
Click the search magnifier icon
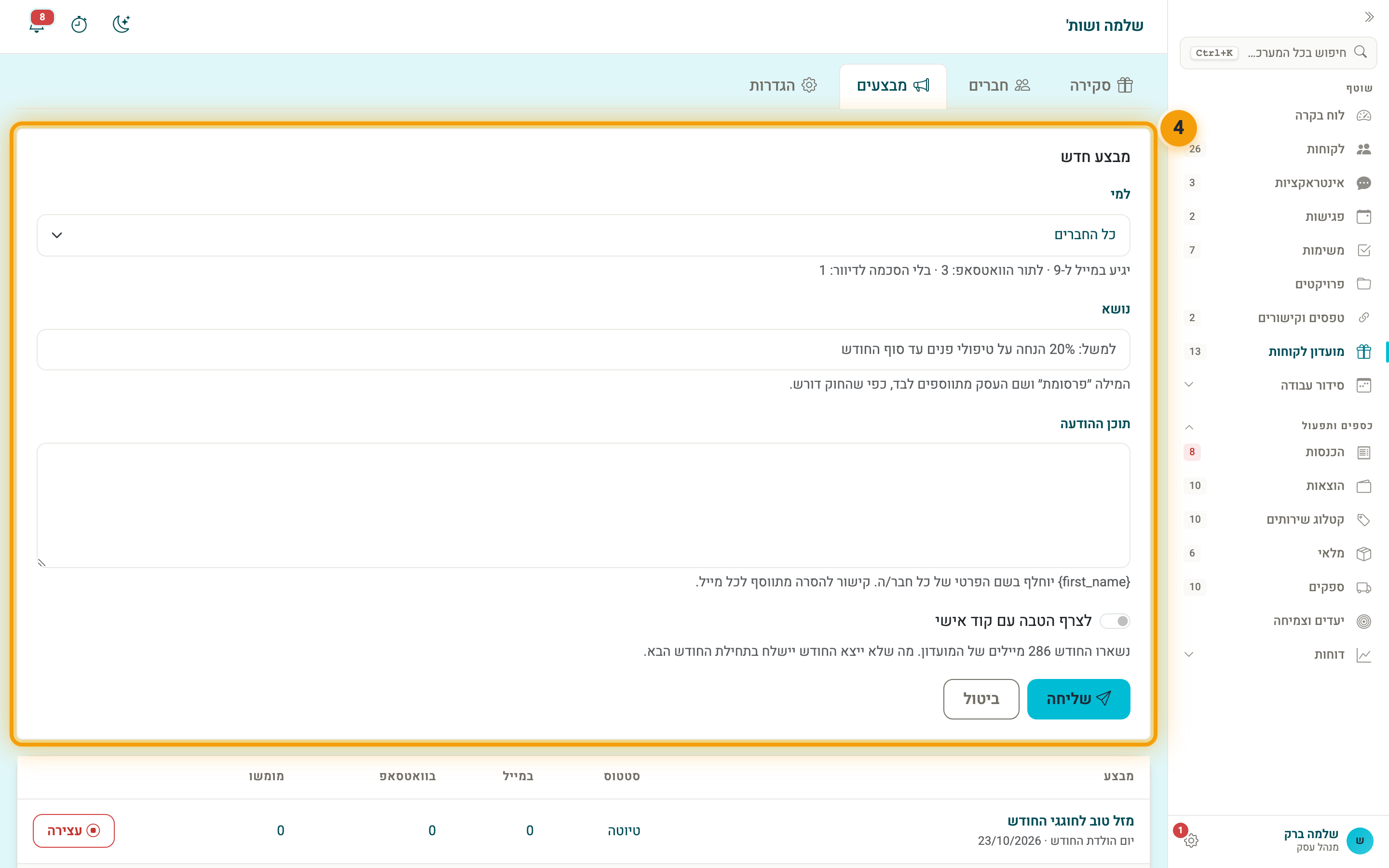[1360, 52]
